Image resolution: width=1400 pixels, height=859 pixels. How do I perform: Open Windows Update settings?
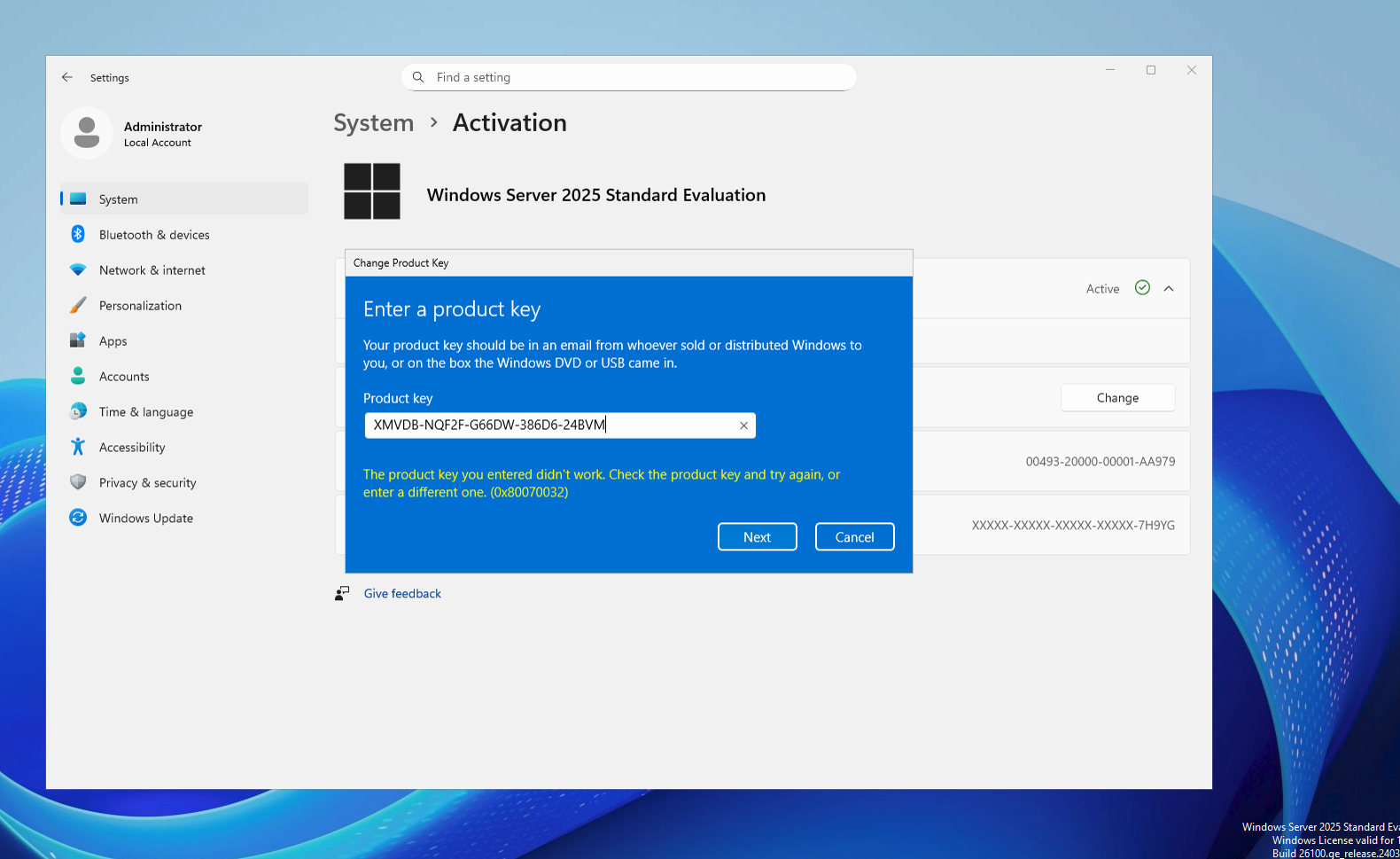(145, 519)
